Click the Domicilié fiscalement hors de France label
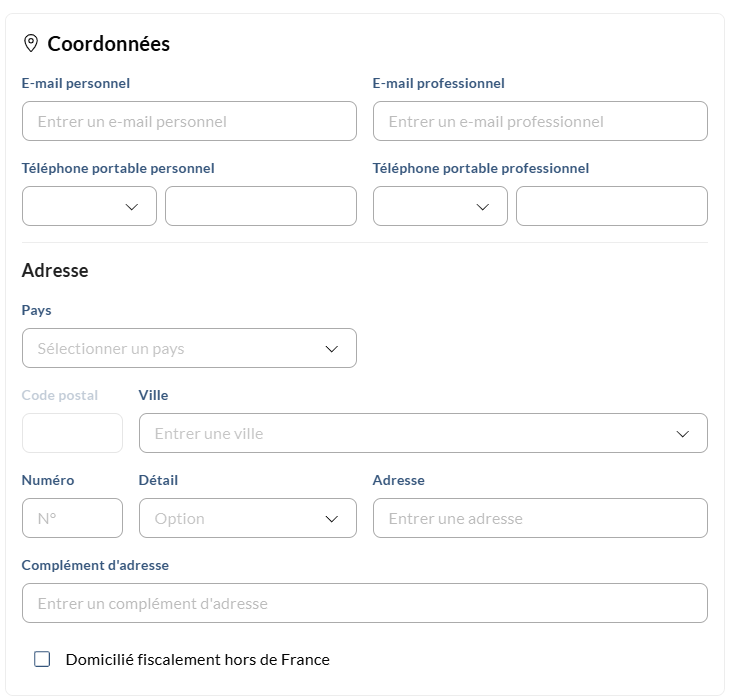The width and height of the screenshot is (729, 700). [x=197, y=659]
